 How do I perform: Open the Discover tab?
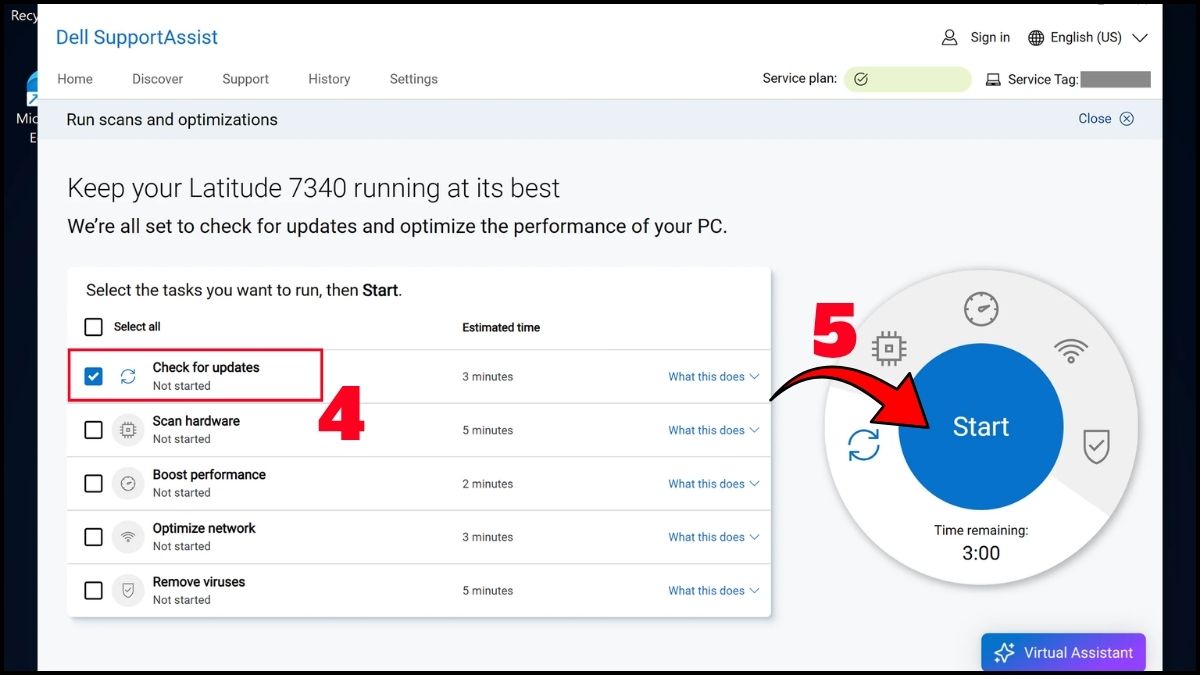coord(158,79)
